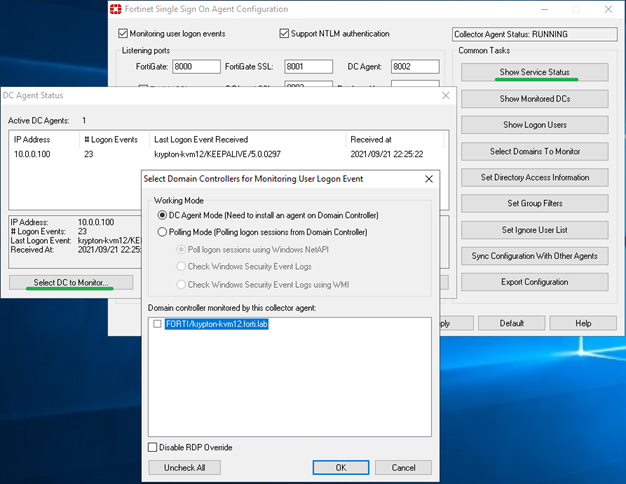This screenshot has height=484, width=626.
Task: Close the Select Domain Controllers dialog
Action: (x=429, y=178)
